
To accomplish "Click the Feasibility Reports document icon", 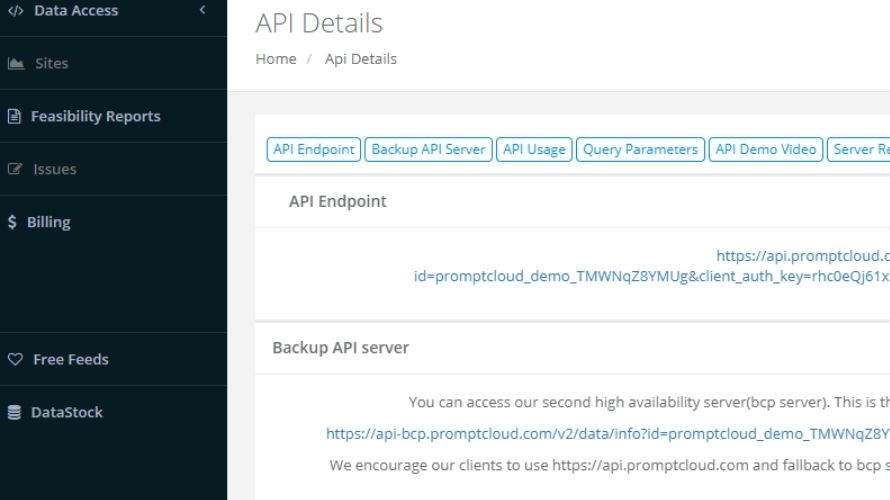I will pyautogui.click(x=14, y=116).
